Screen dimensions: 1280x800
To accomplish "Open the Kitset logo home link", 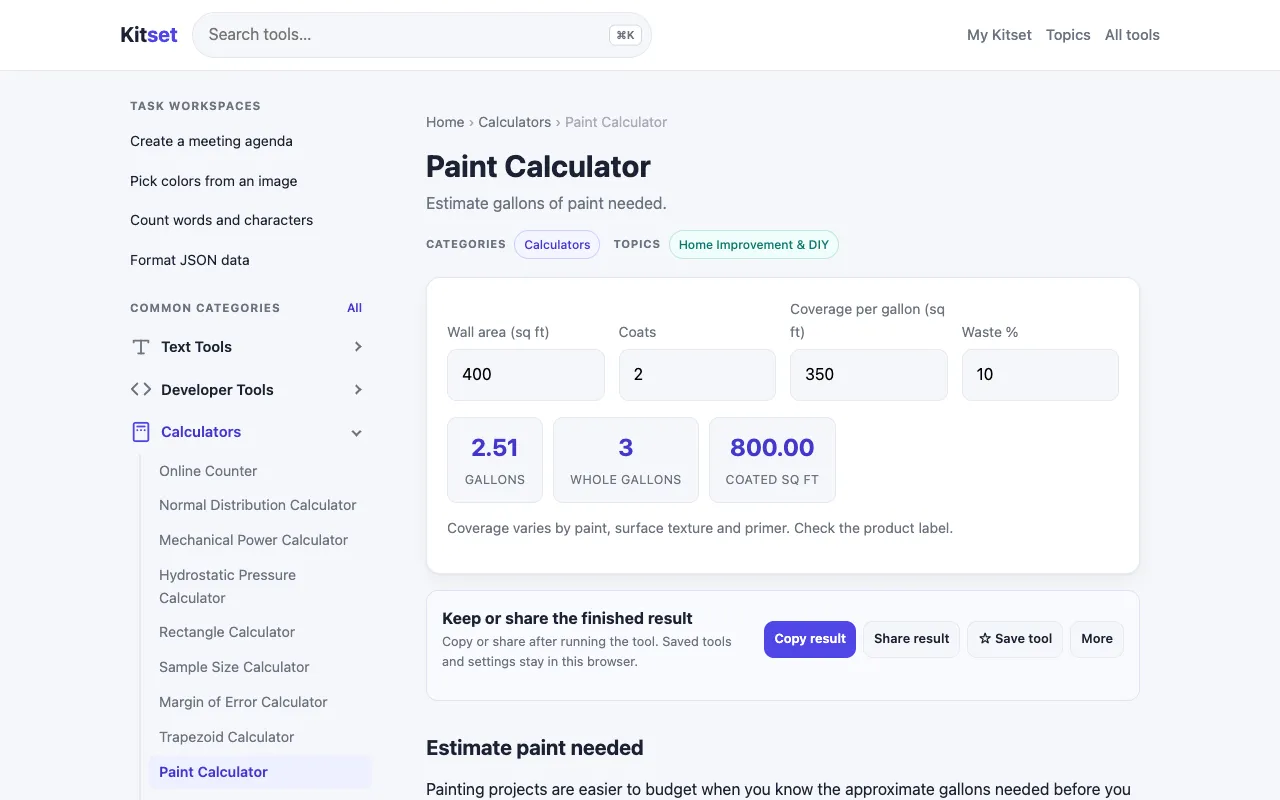I will pos(148,35).
